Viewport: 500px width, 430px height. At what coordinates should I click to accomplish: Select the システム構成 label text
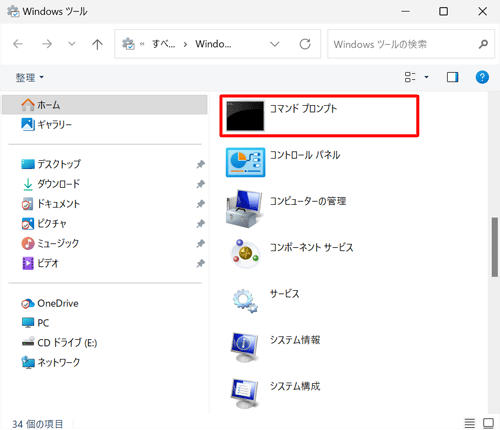(295, 386)
